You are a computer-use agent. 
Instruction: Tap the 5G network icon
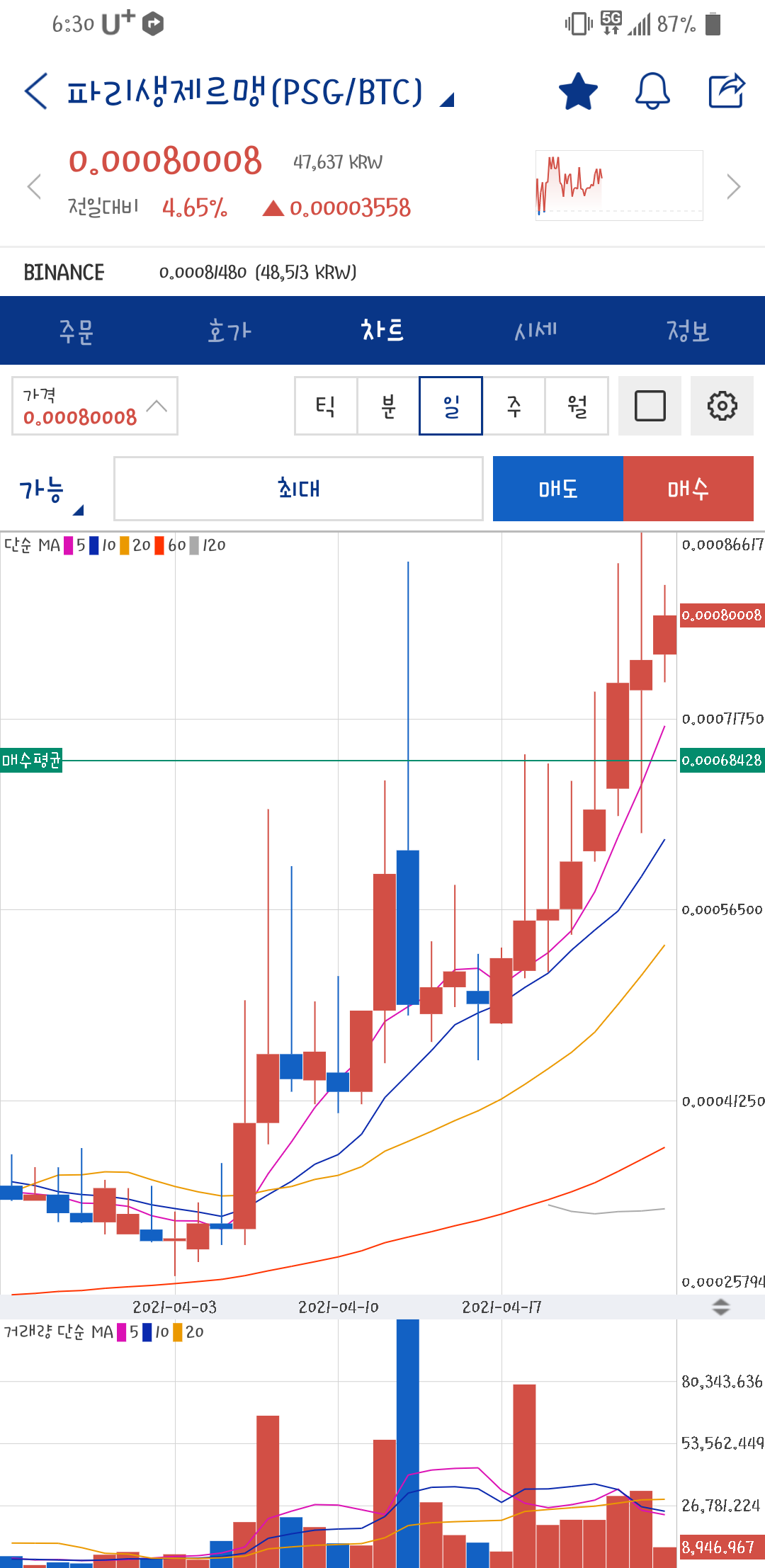click(611, 23)
